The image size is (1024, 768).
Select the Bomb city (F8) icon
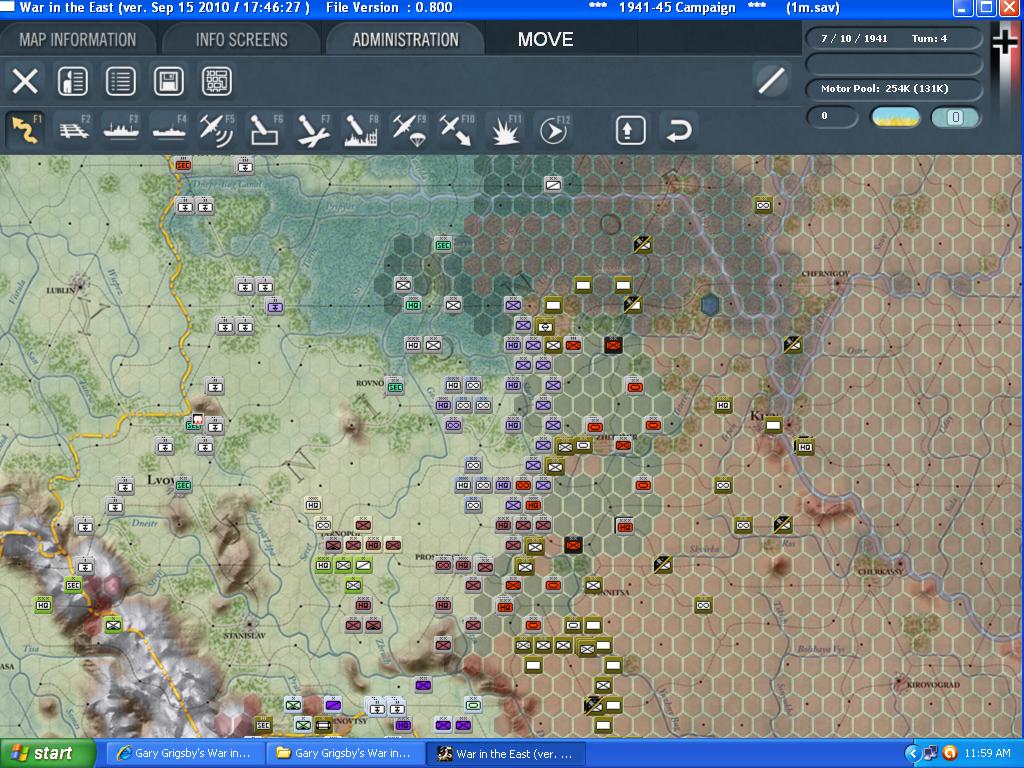tap(360, 129)
